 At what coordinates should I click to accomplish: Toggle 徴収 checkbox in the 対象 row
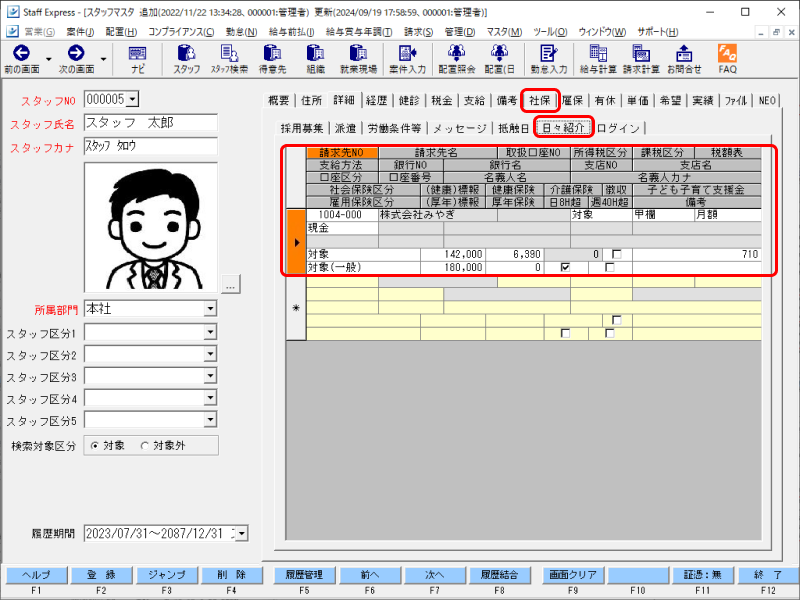(616, 254)
